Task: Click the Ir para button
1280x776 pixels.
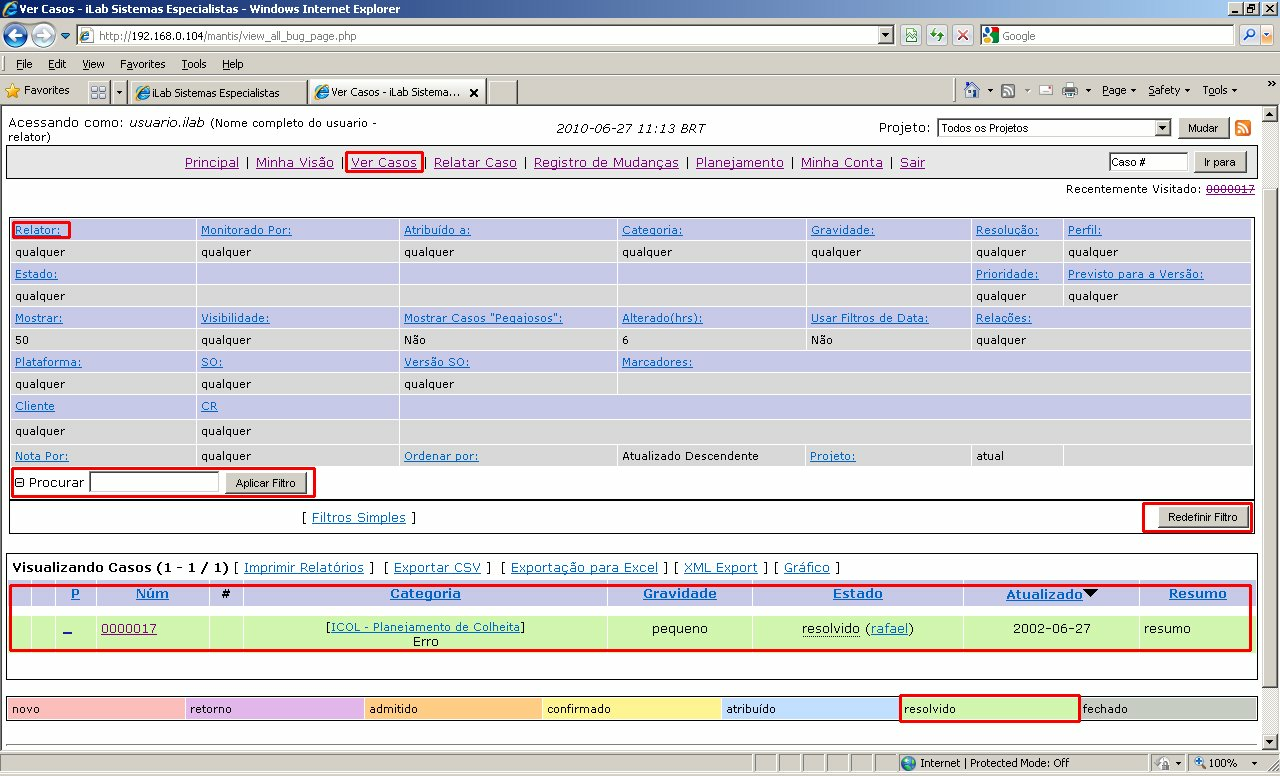Action: [x=1219, y=162]
